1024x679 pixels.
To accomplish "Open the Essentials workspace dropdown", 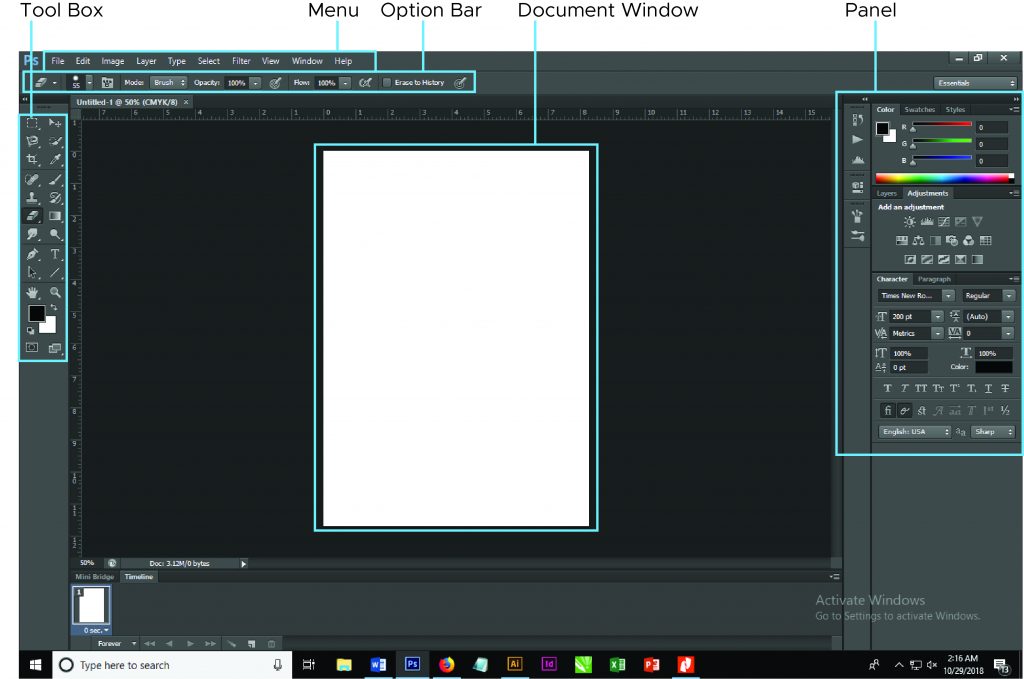I will click(975, 83).
